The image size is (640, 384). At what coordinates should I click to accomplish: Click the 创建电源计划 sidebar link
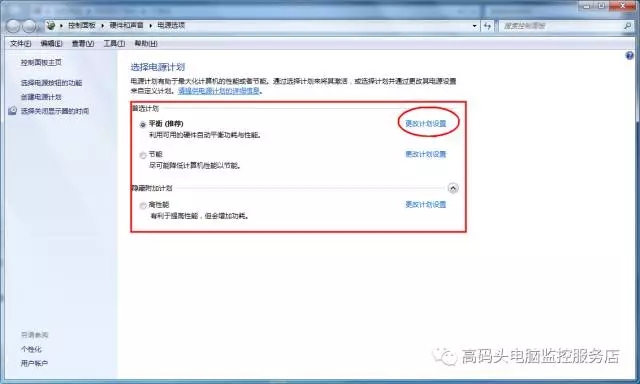[x=41, y=97]
